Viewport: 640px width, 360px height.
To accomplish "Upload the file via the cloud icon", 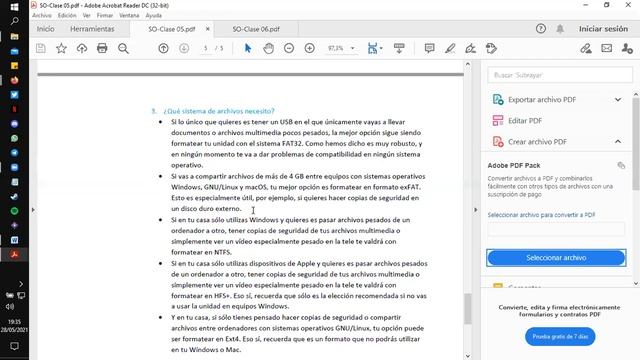I will [x=82, y=48].
